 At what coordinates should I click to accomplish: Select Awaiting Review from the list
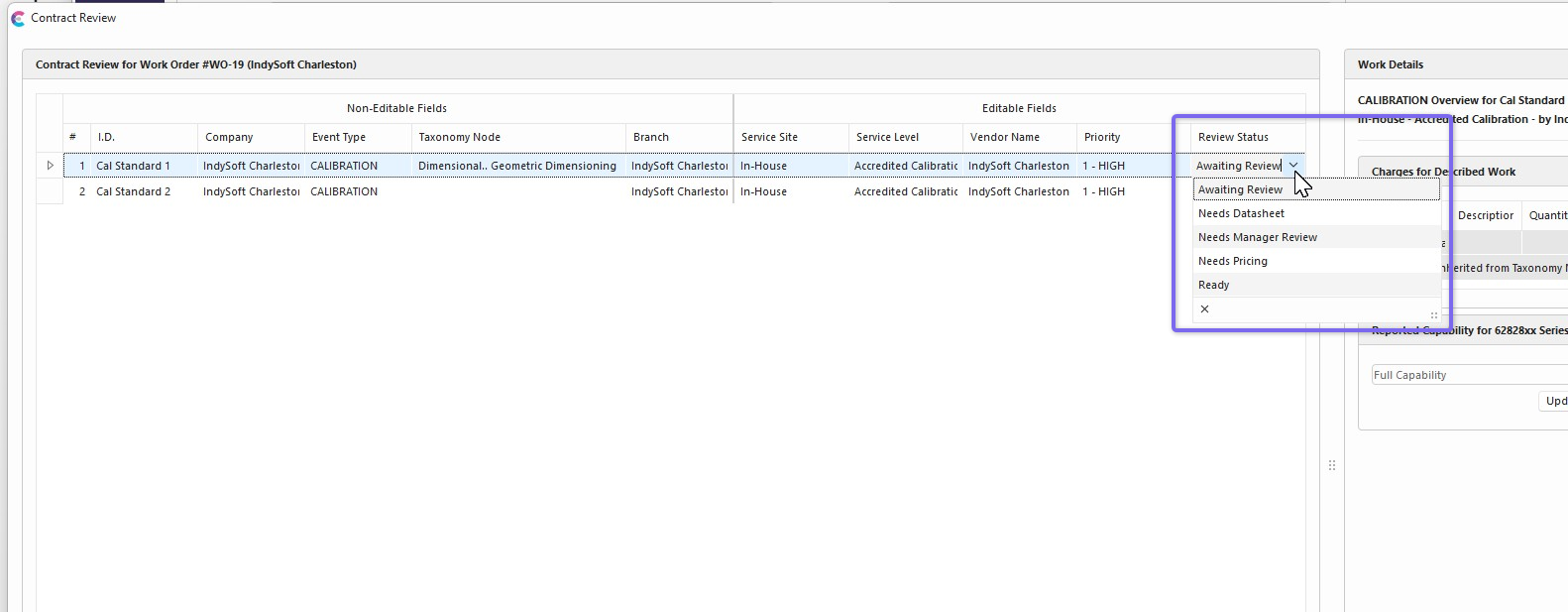coord(1240,189)
